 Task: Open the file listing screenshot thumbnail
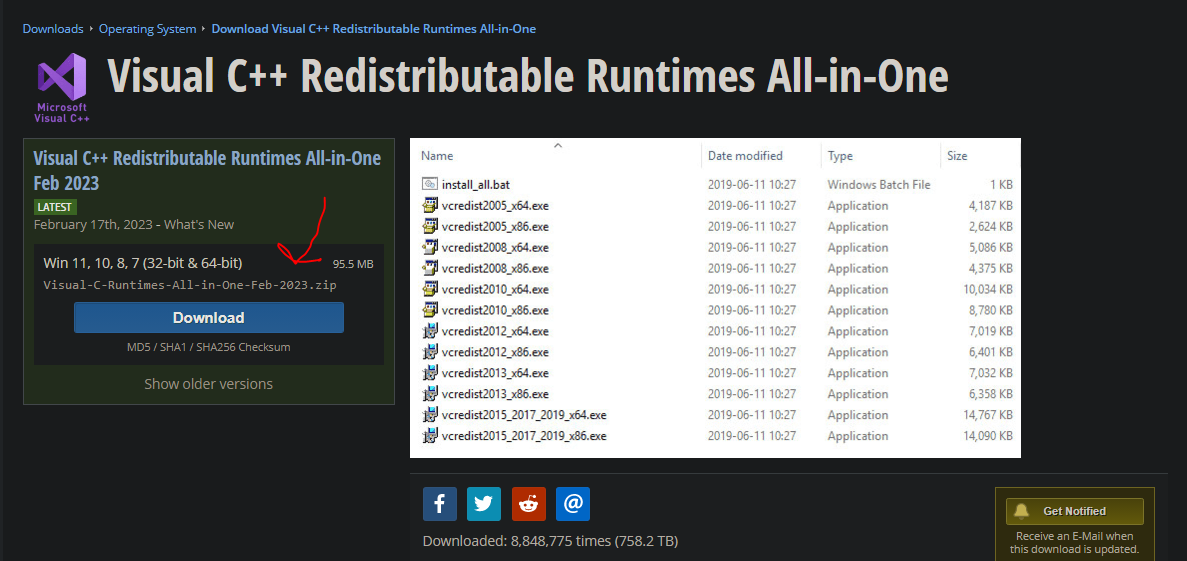(x=715, y=298)
